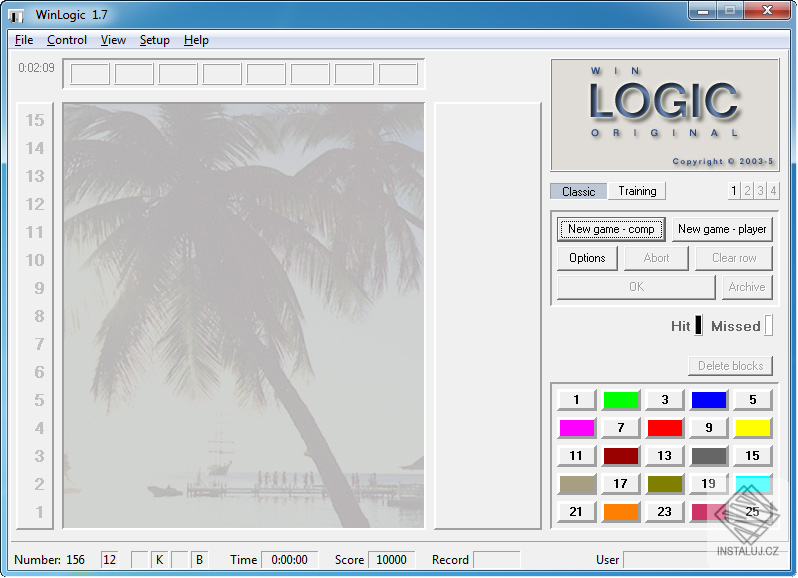
Task: Pick the tan beige color block
Action: click(577, 484)
